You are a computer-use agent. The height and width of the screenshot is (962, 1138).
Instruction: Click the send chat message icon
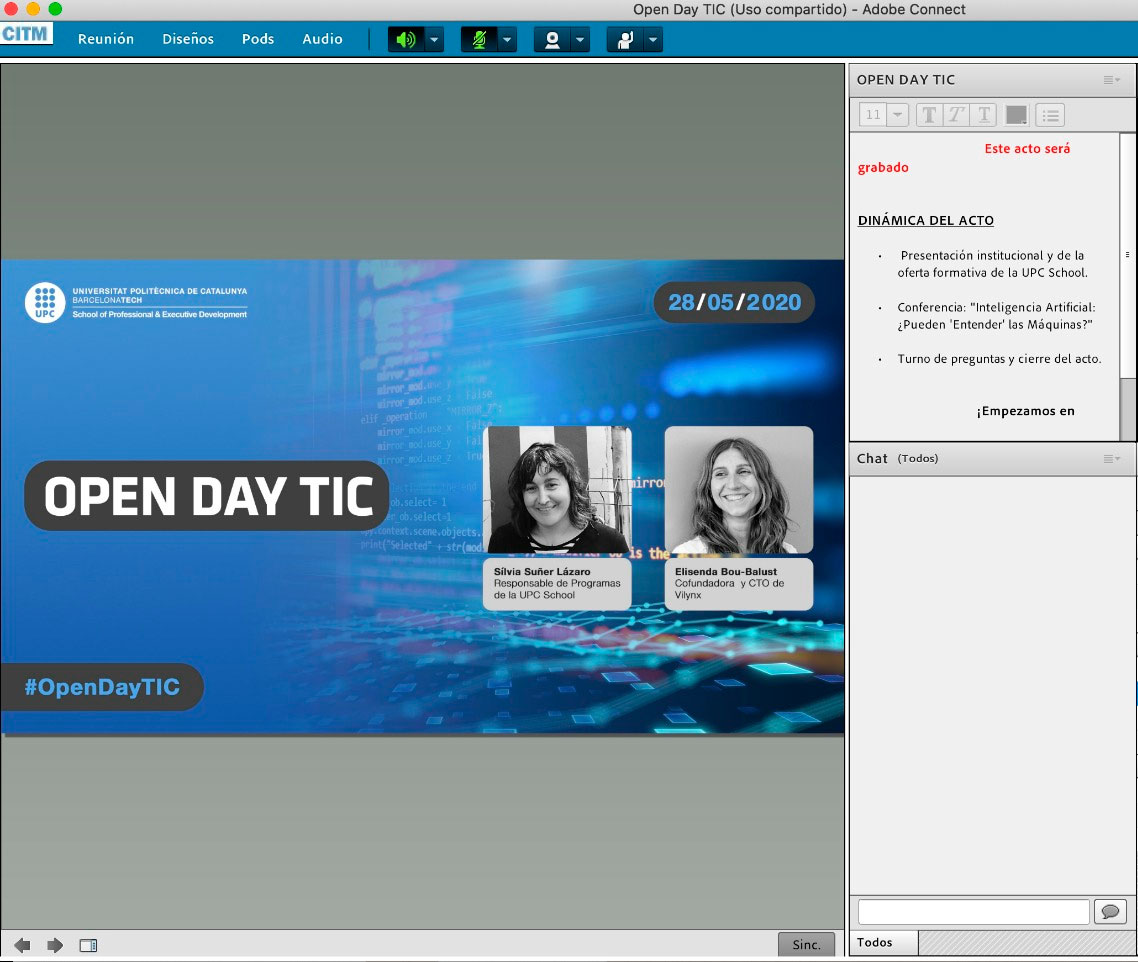[x=1110, y=912]
